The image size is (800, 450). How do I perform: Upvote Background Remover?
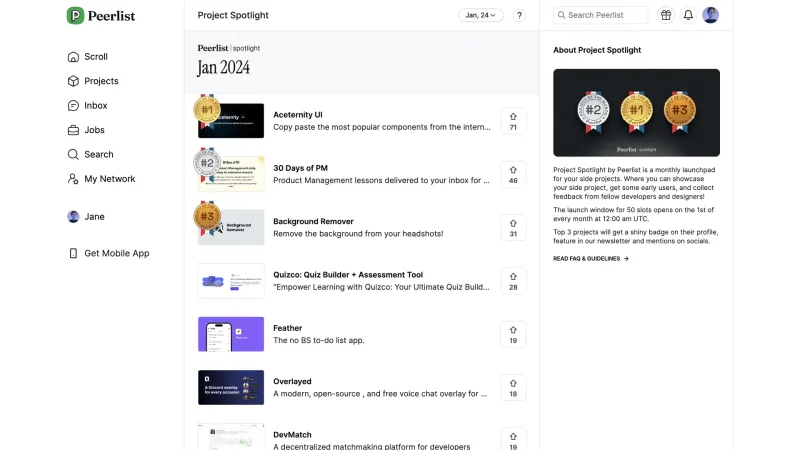click(513, 228)
